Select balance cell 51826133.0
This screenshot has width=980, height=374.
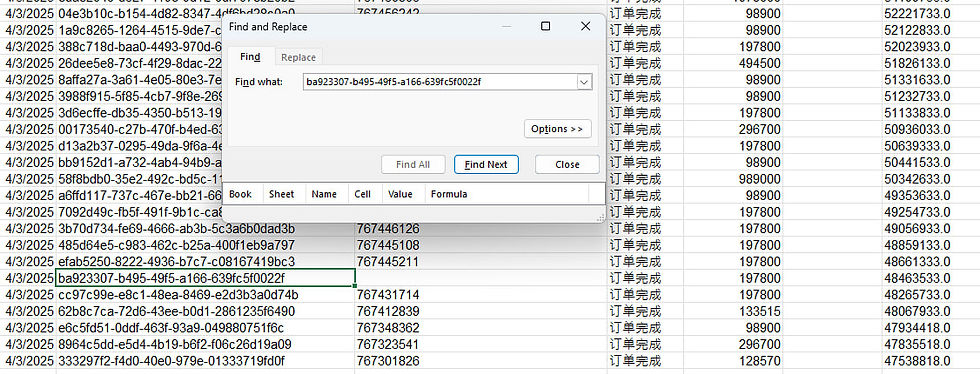click(931, 63)
